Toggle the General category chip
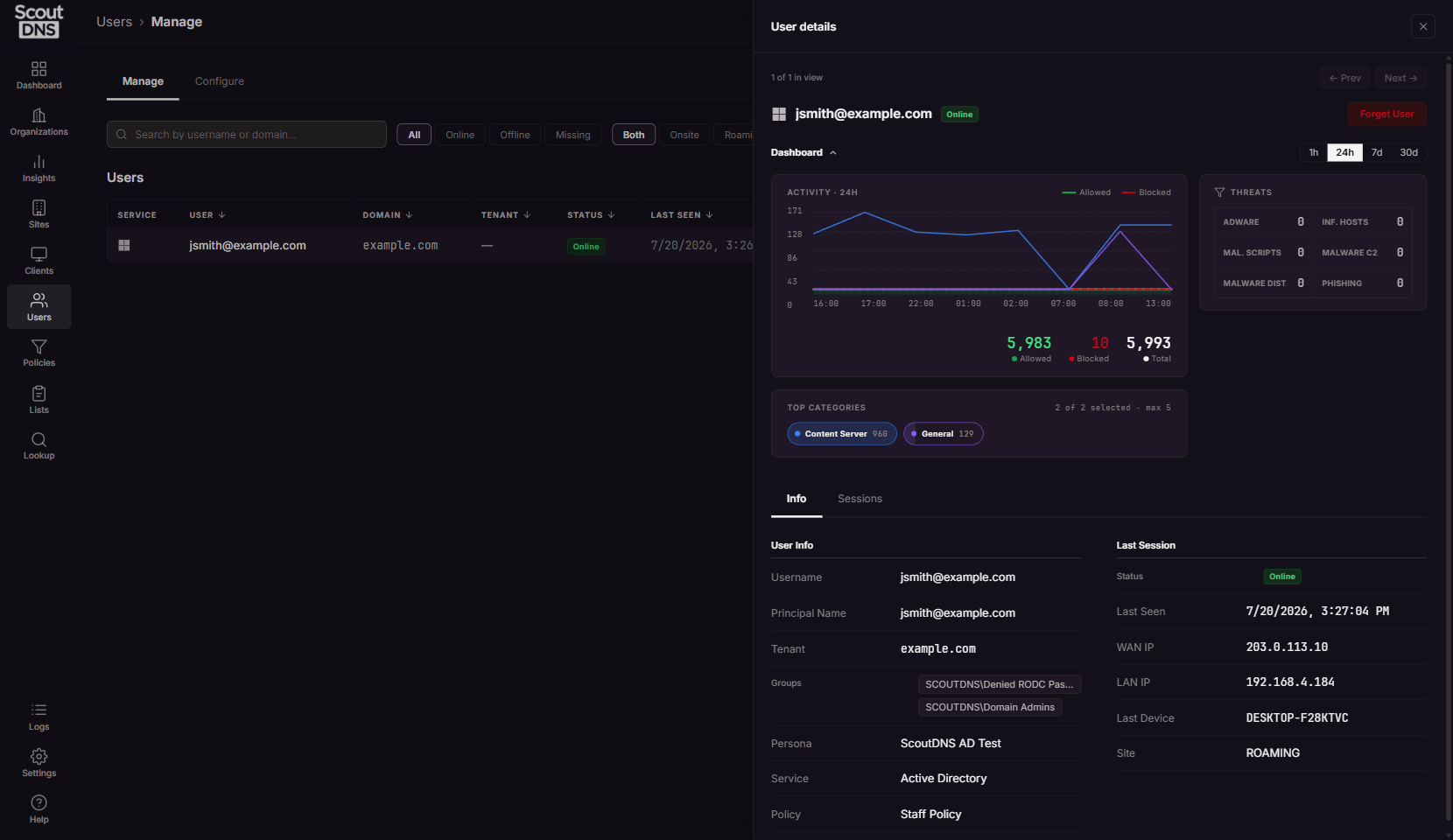Viewport: 1453px width, 840px height. (x=944, y=434)
